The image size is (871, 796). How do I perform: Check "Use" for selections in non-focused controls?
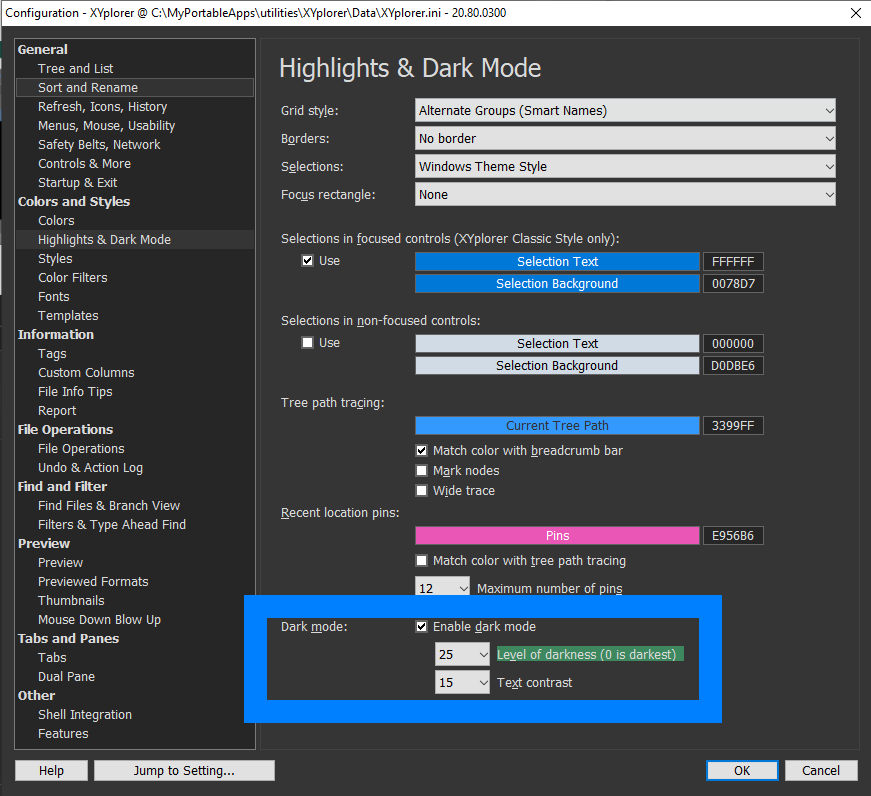(x=308, y=342)
